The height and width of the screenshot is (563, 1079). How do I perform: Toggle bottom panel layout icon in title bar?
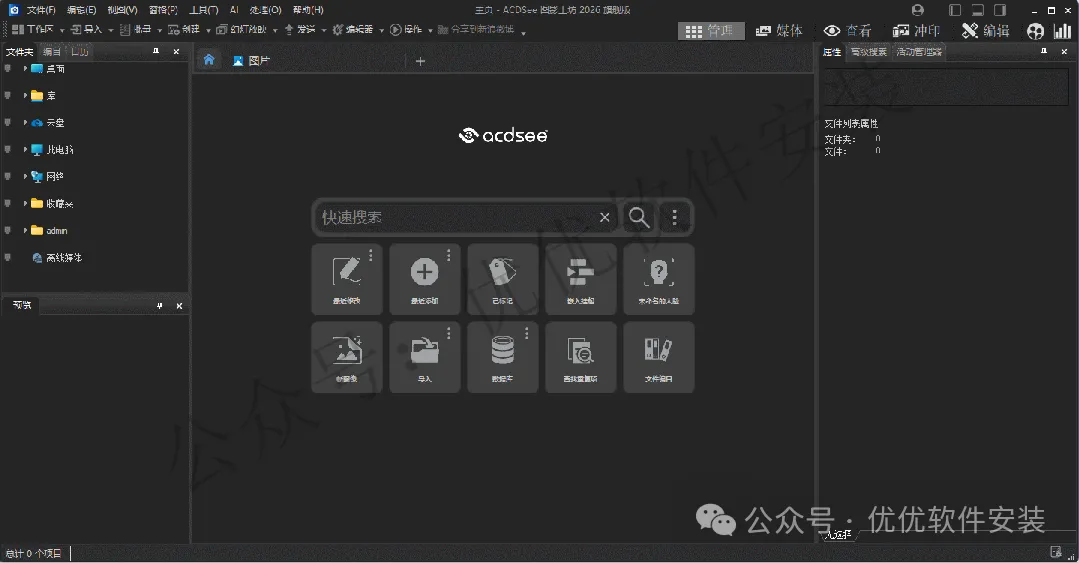[977, 10]
